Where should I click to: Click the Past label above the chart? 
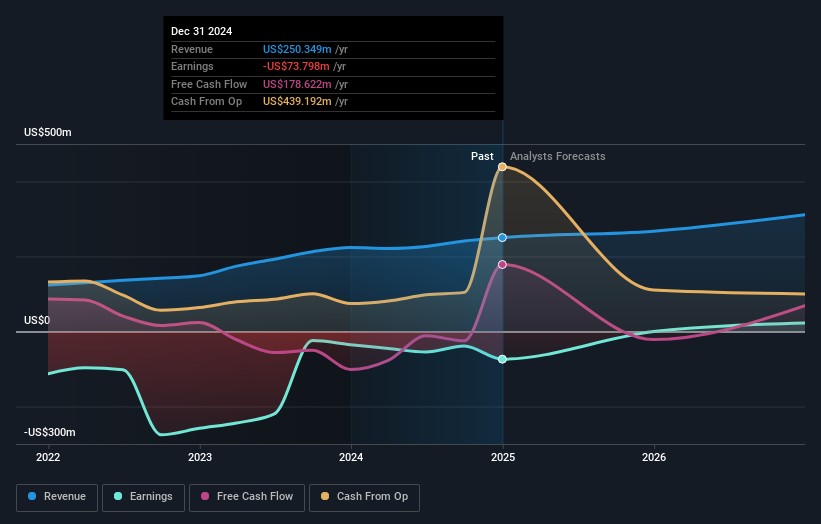(482, 156)
